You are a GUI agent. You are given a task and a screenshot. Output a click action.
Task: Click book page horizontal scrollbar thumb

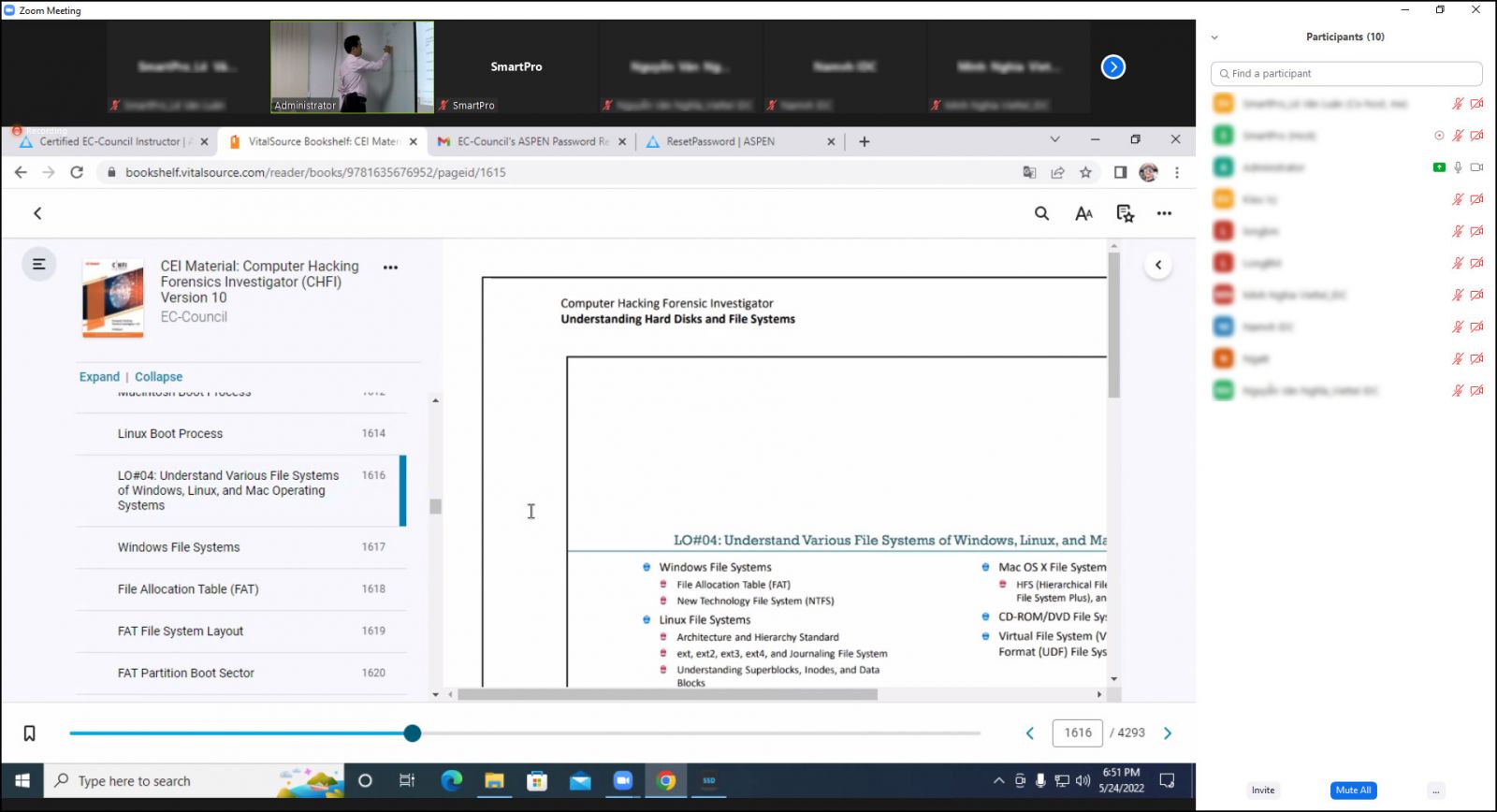click(x=667, y=694)
